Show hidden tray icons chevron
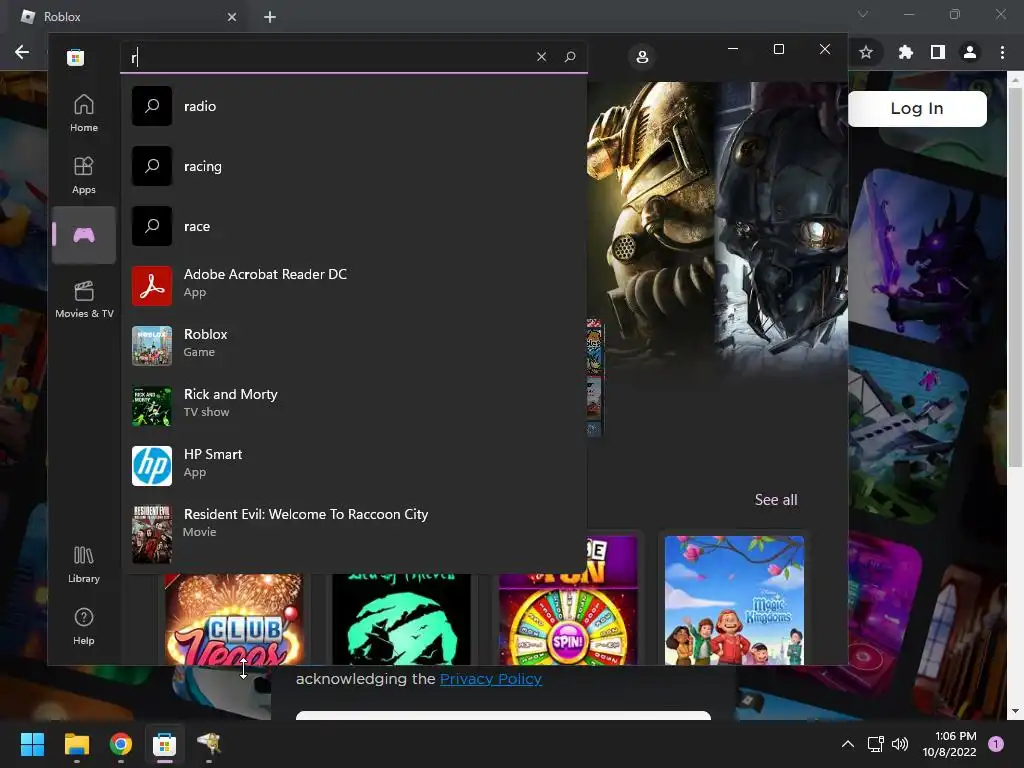The image size is (1024, 768). point(848,744)
